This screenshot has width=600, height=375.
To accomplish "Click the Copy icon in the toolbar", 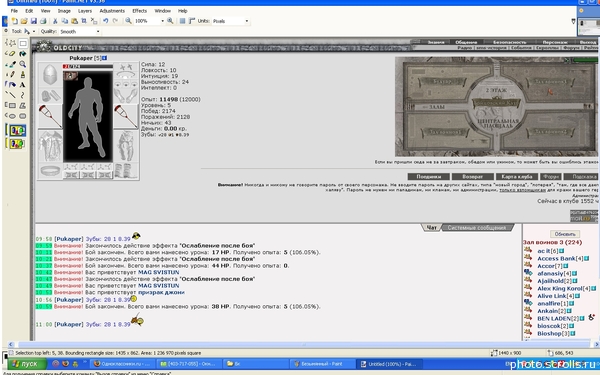I will (65, 21).
